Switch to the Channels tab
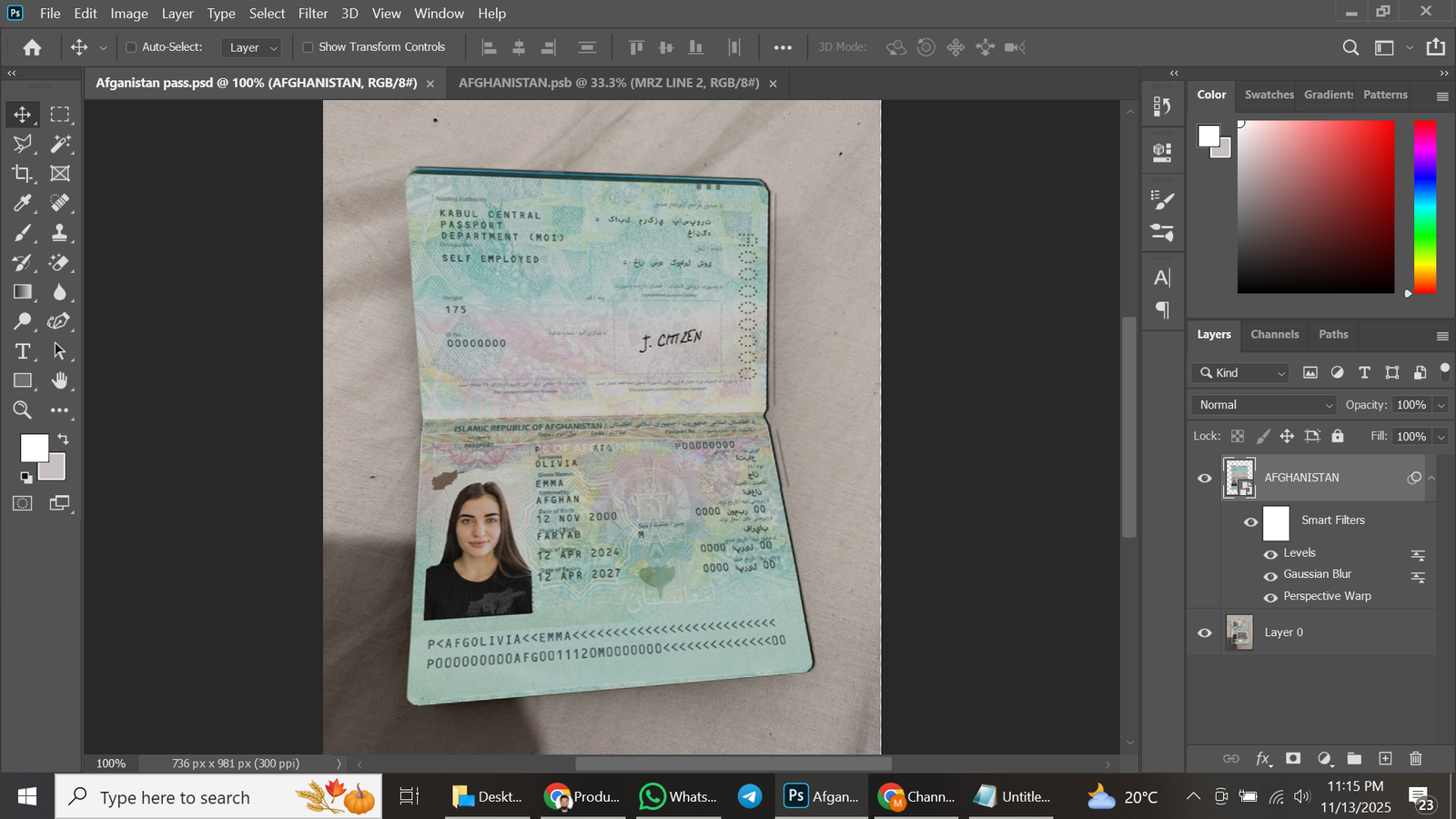 [1274, 334]
